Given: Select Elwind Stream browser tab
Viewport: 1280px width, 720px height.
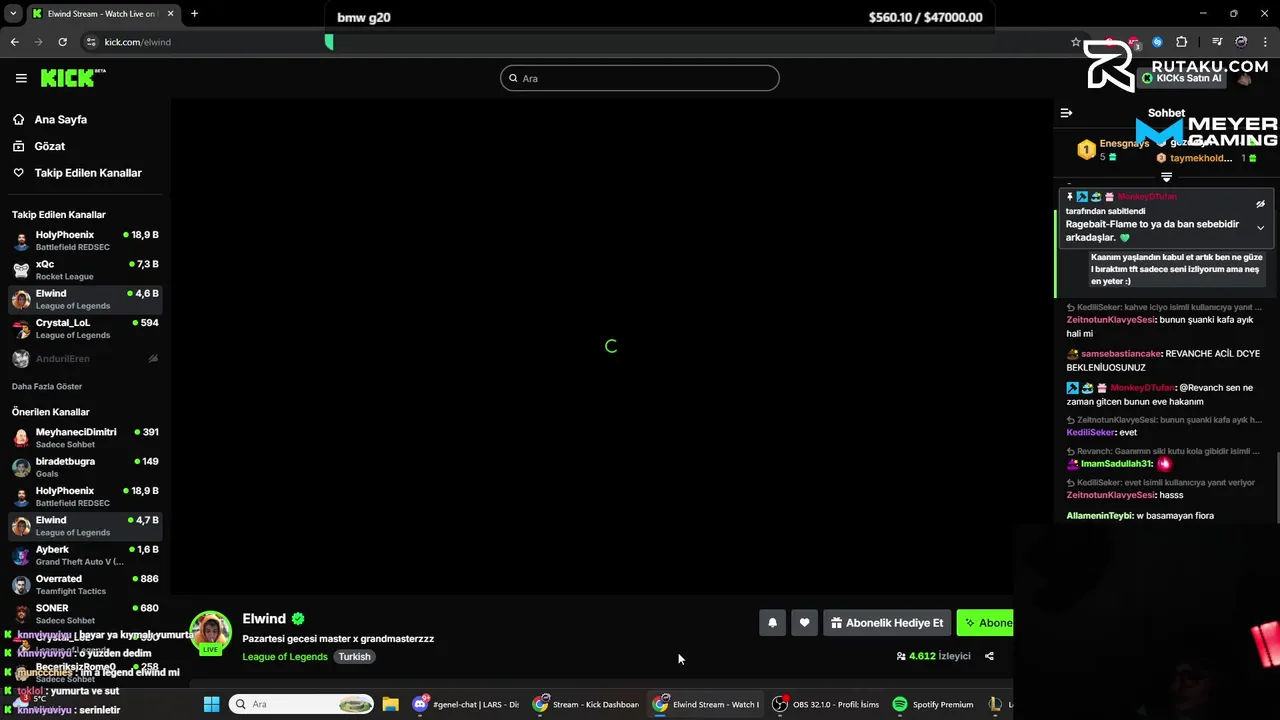Looking at the screenshot, I should click(102, 14).
